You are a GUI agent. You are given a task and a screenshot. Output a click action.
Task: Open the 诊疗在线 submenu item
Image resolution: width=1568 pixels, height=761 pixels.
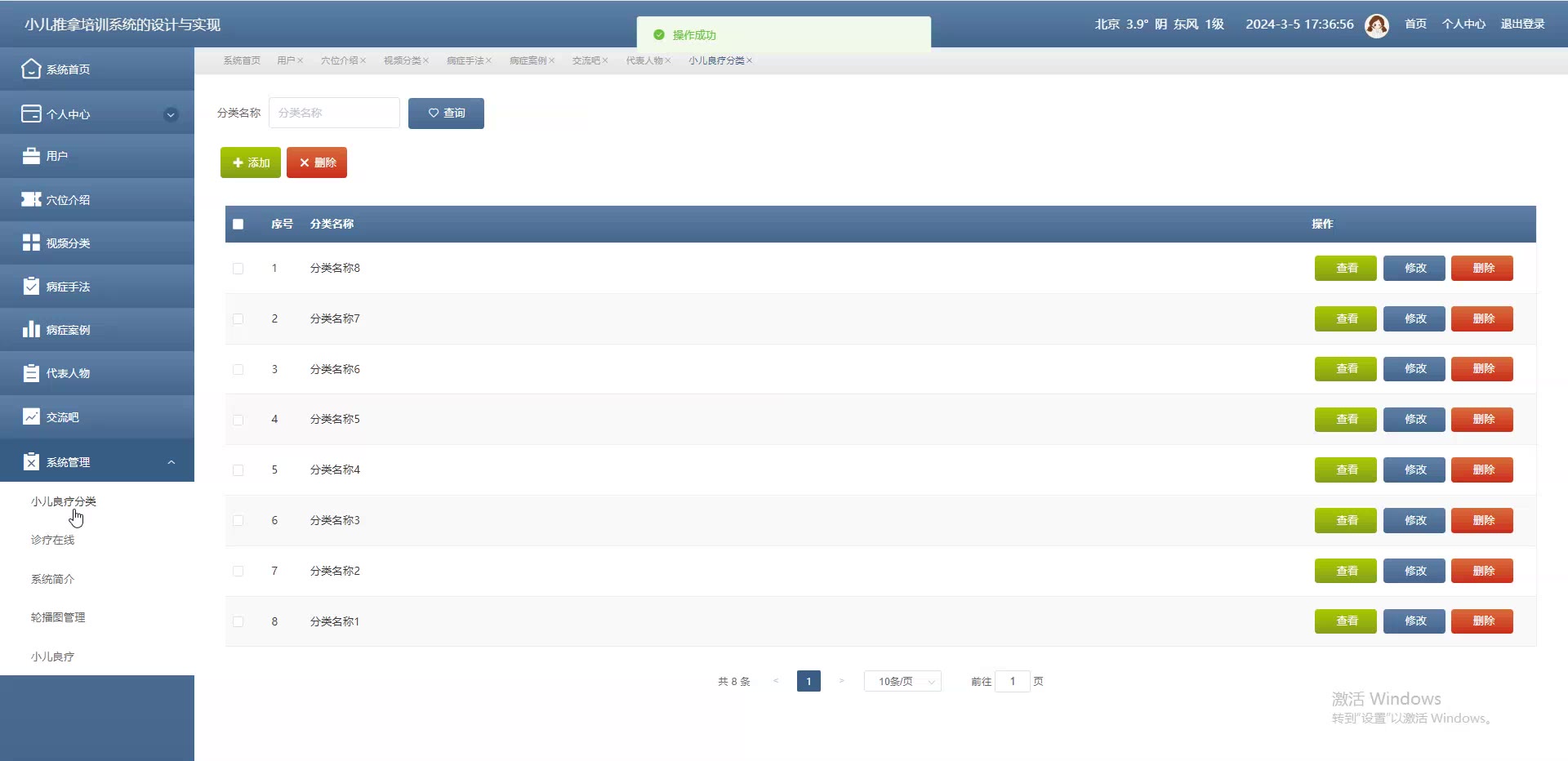52,540
